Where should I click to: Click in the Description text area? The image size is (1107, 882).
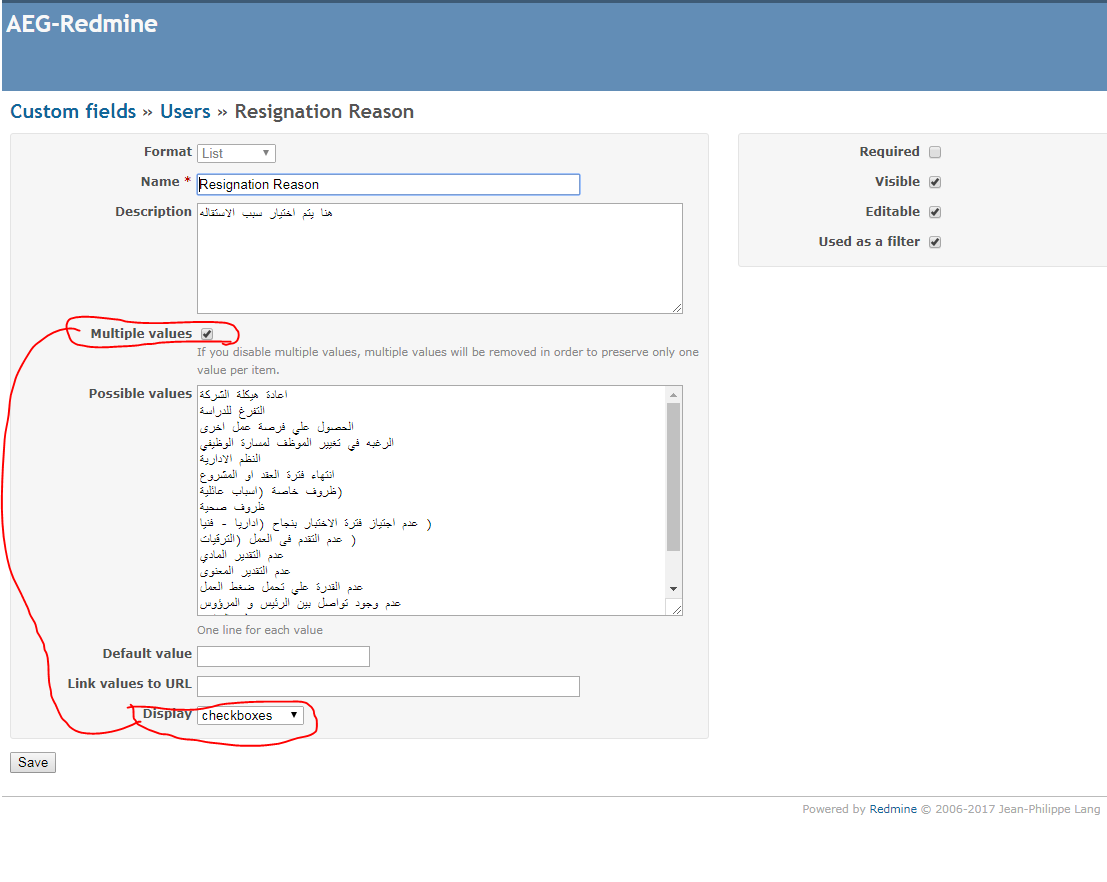[439, 260]
